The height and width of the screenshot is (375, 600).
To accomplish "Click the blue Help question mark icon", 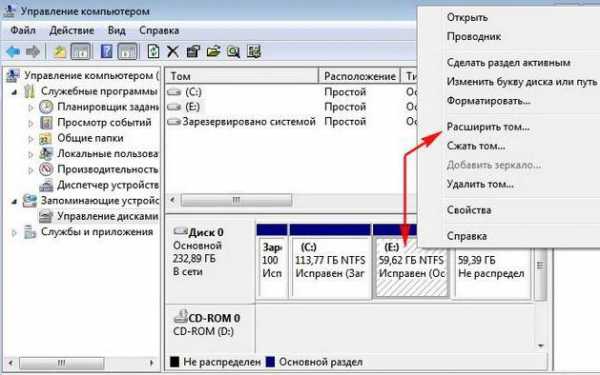I will tap(106, 51).
